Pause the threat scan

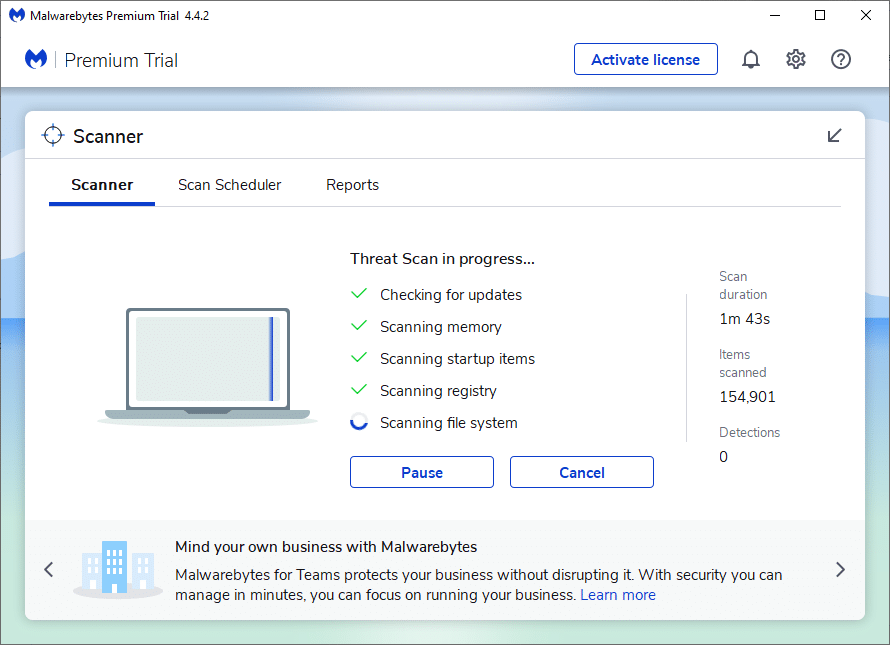point(422,472)
